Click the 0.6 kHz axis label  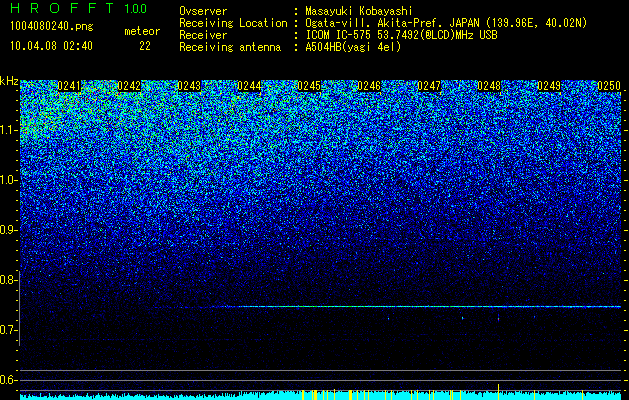pos(8,380)
